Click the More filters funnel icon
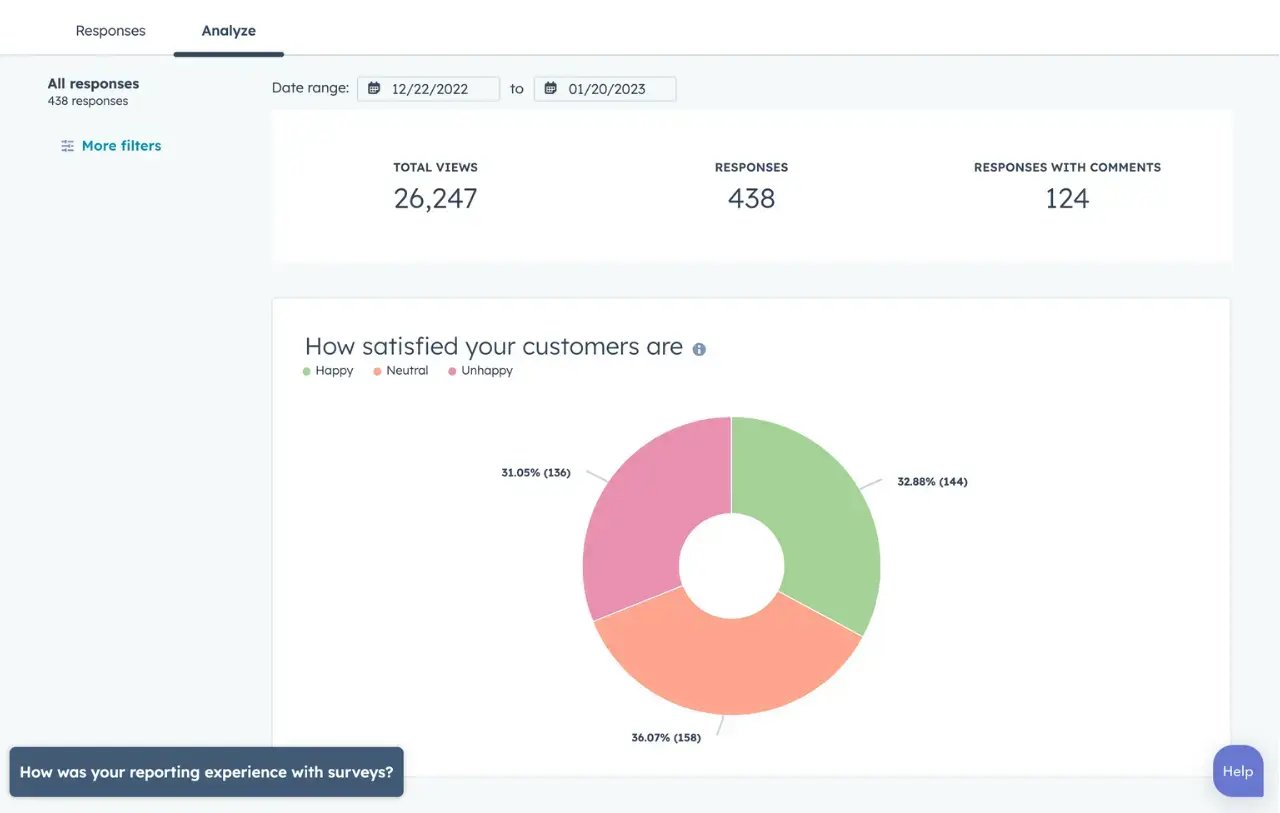 pos(66,145)
